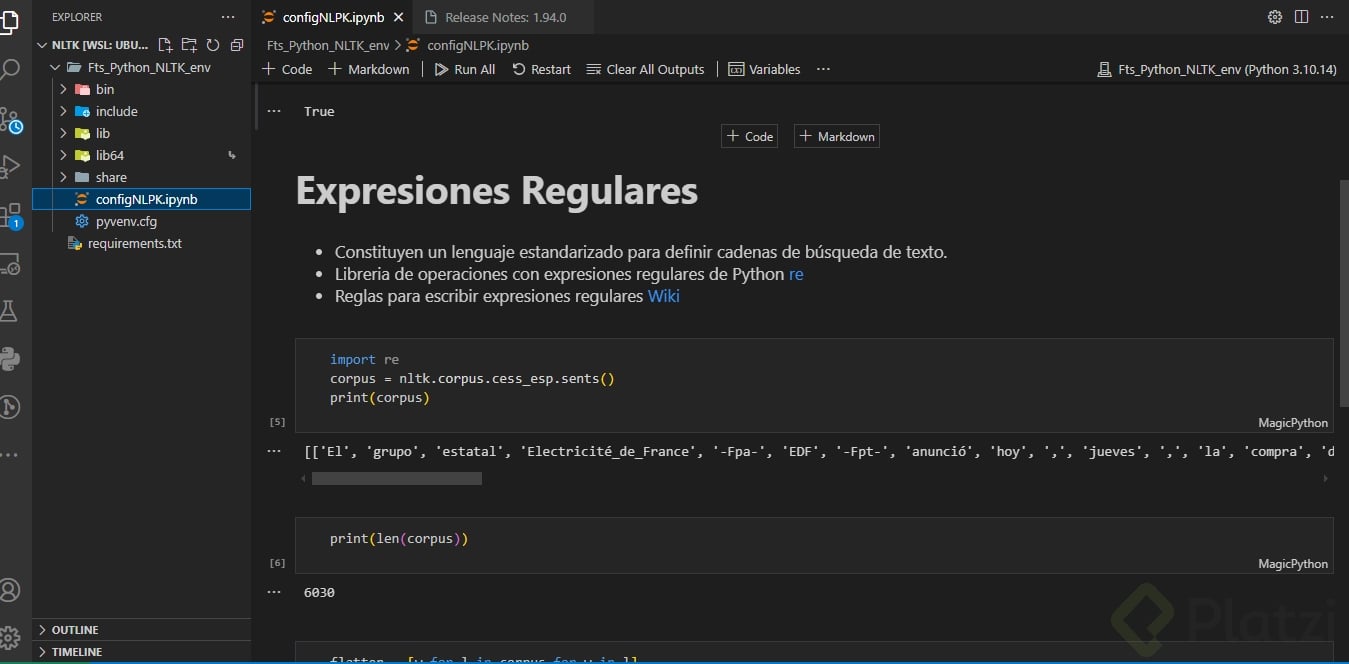Open the Search view in activity bar

[x=10, y=70]
